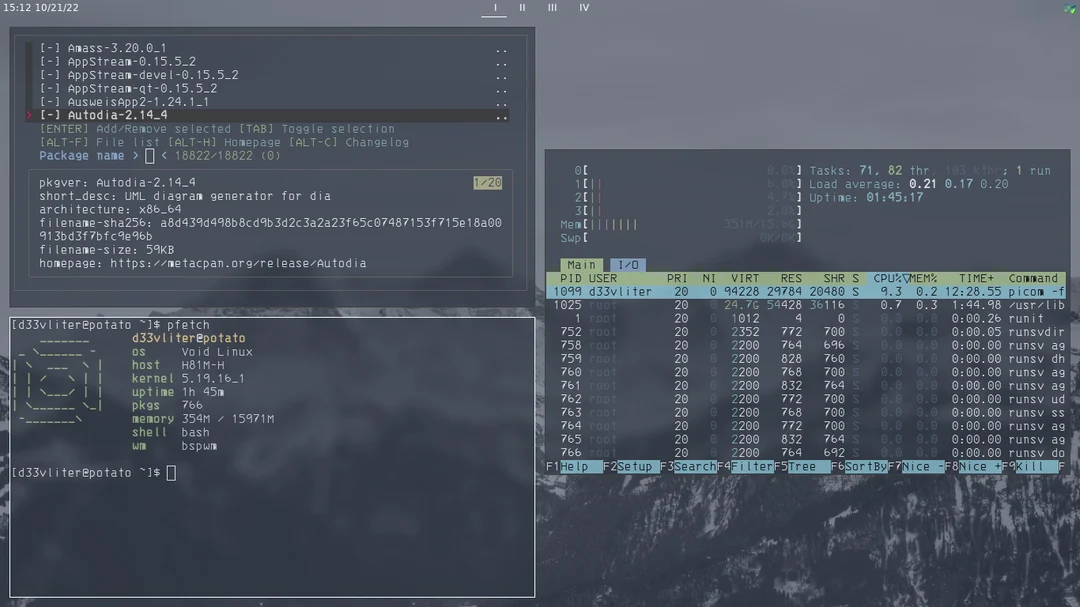The image size is (1080, 607).
Task: Activate F3 Search in htop
Action: point(693,466)
